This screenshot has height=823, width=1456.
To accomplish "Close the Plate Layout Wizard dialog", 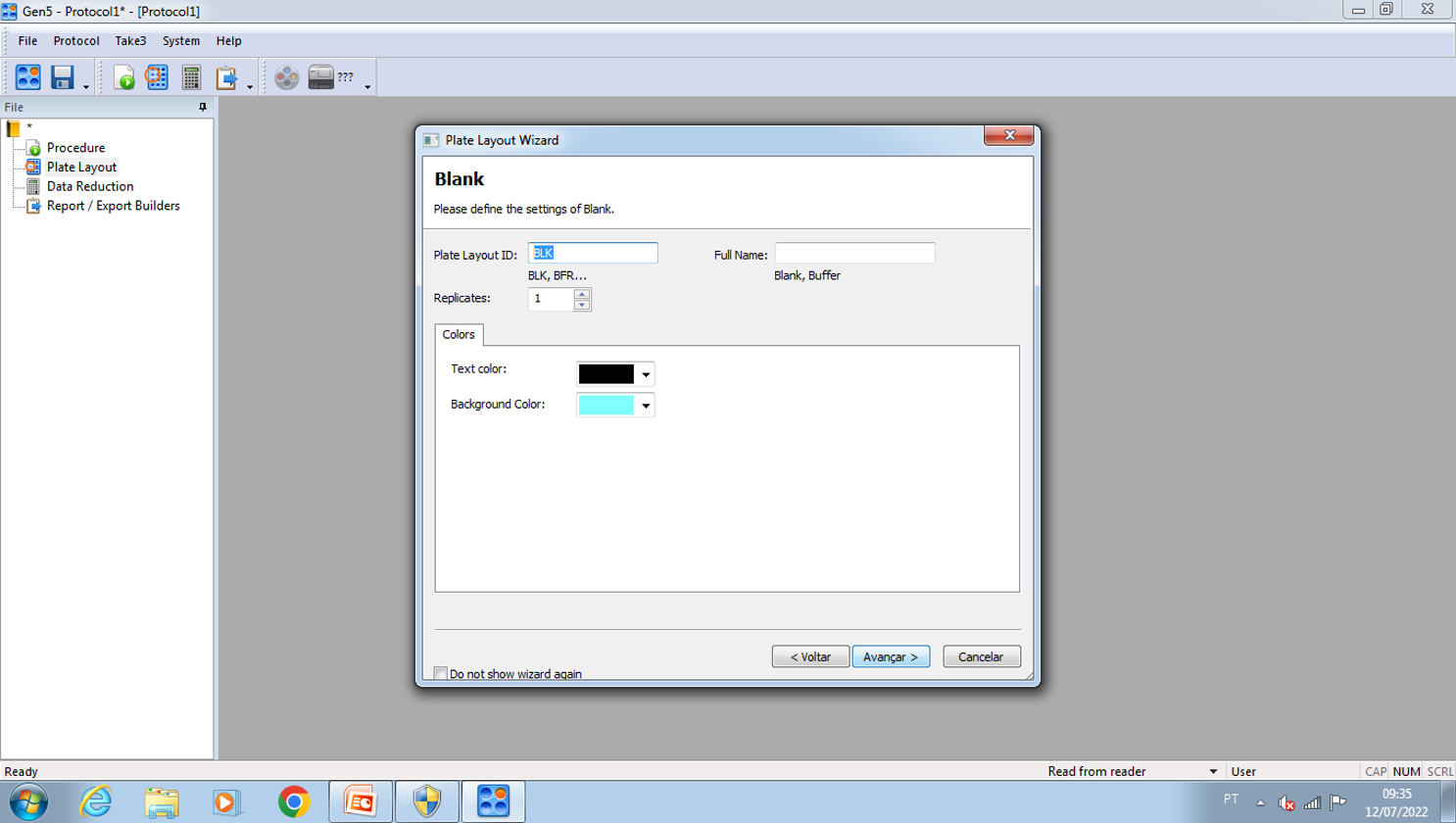I will click(x=1009, y=135).
